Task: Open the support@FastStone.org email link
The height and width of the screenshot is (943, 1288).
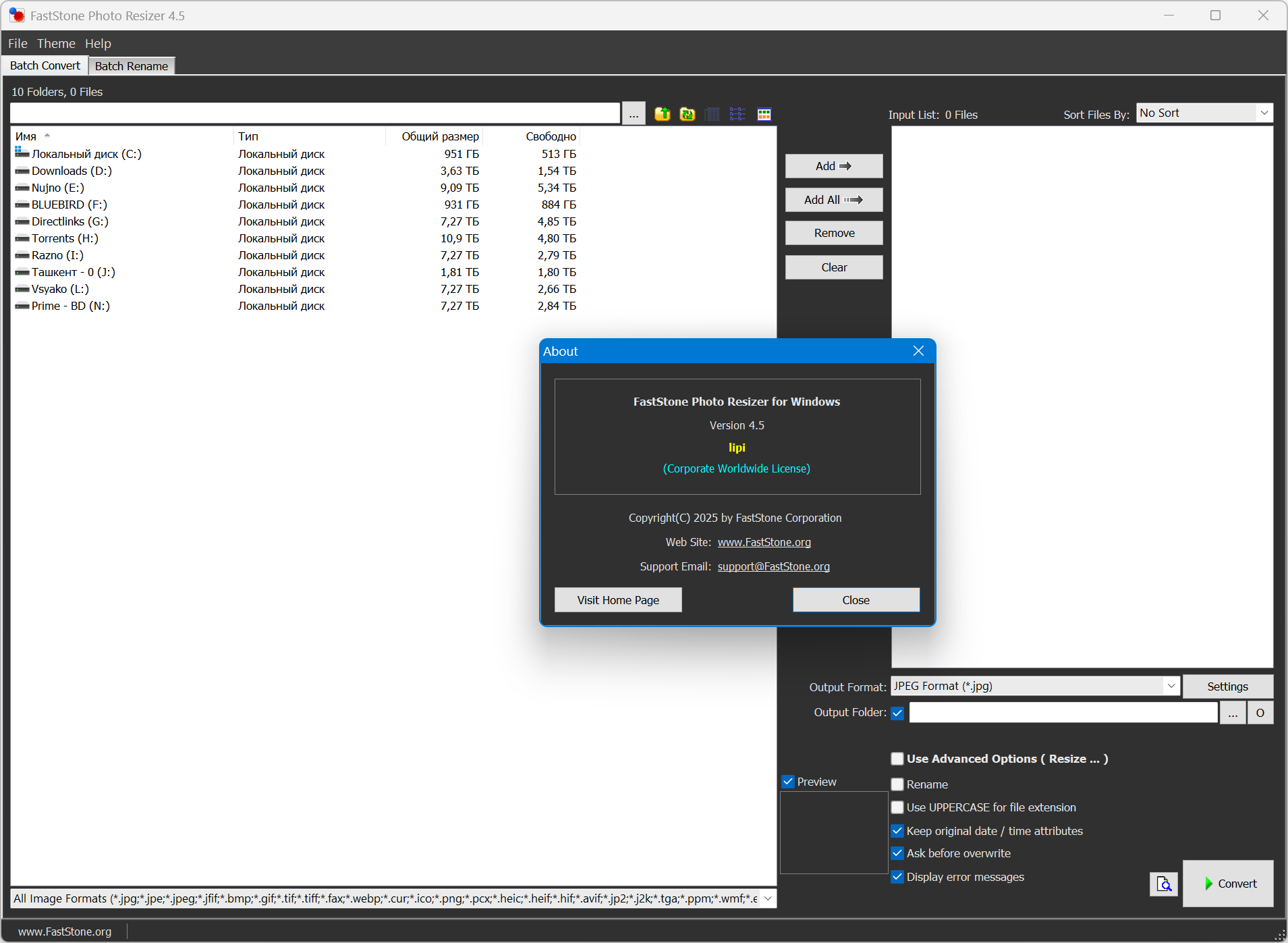Action: click(773, 566)
